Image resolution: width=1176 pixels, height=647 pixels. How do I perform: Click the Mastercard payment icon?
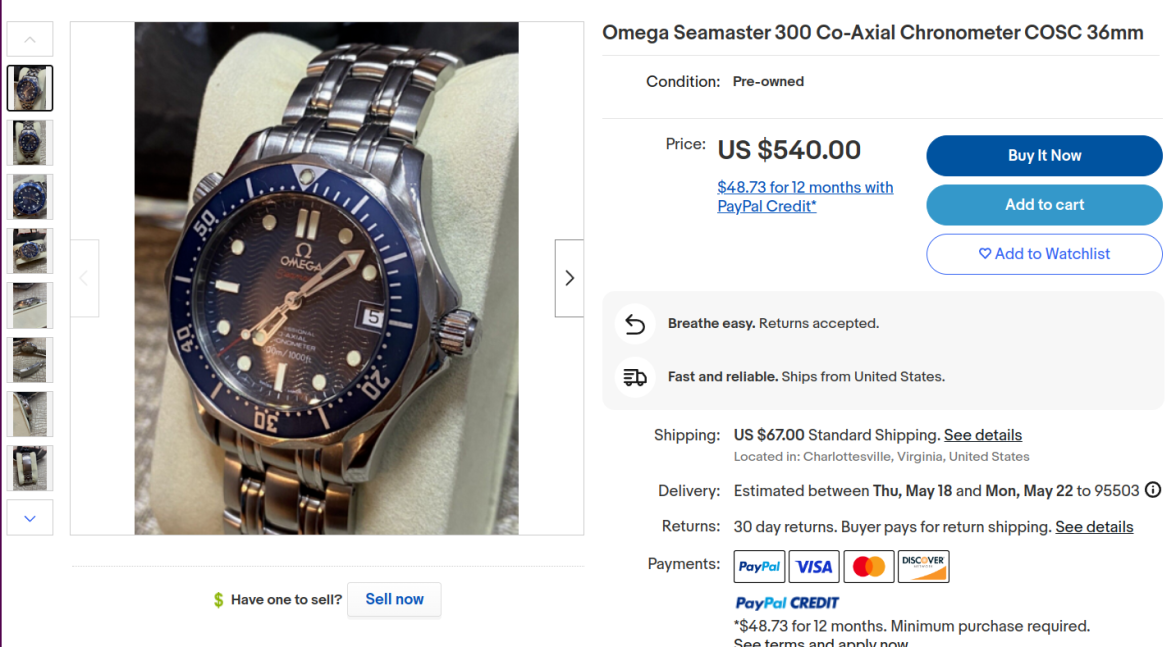[x=869, y=567]
